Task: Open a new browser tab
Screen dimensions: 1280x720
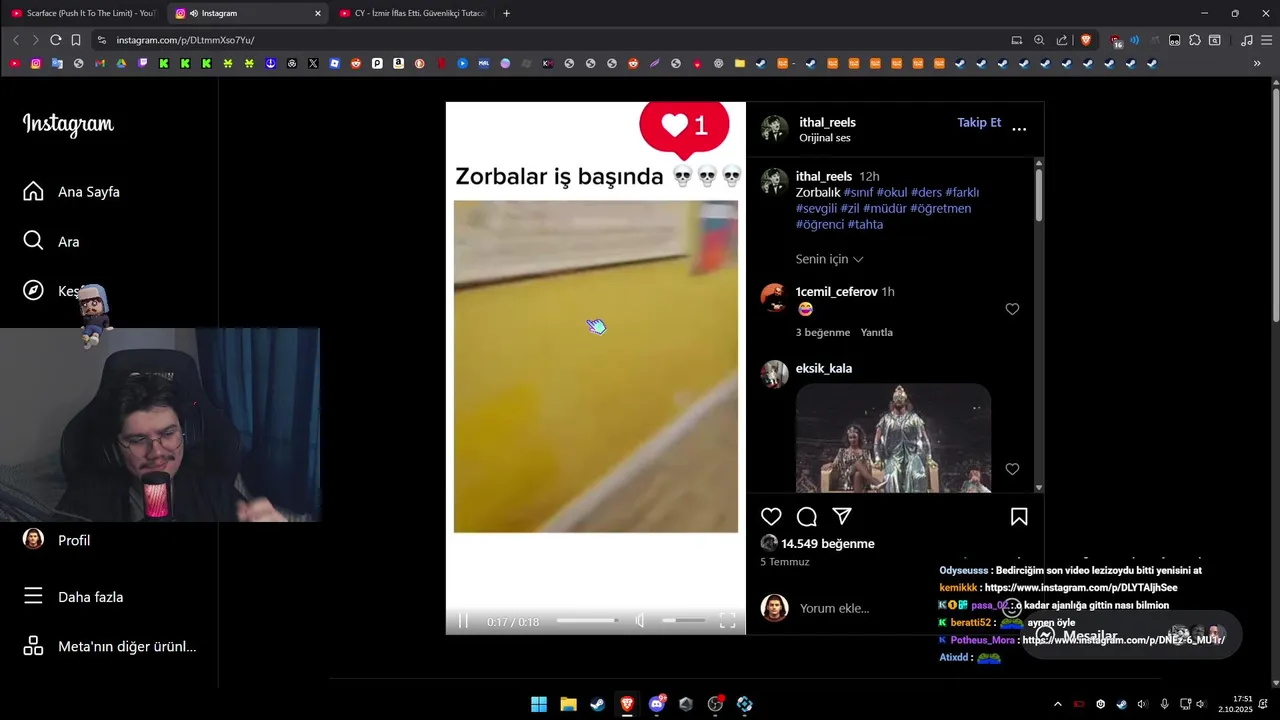Action: tap(506, 13)
